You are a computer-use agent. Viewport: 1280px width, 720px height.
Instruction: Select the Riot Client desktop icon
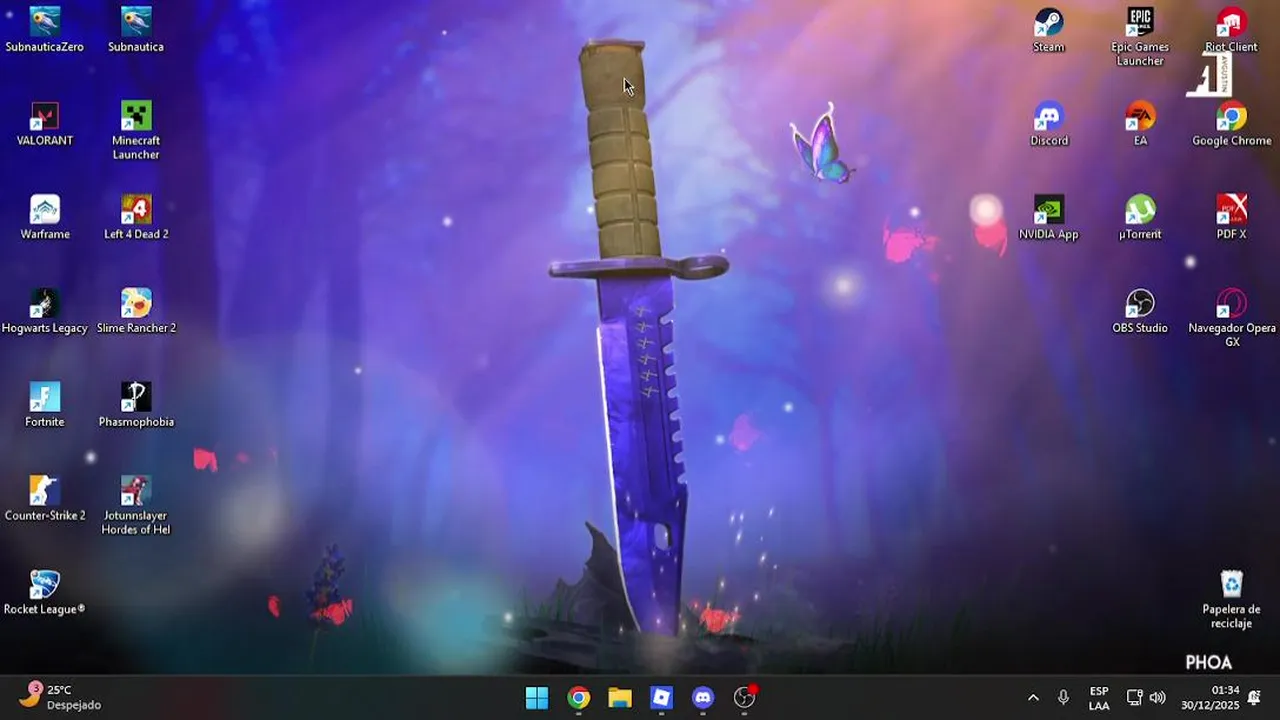1231,30
